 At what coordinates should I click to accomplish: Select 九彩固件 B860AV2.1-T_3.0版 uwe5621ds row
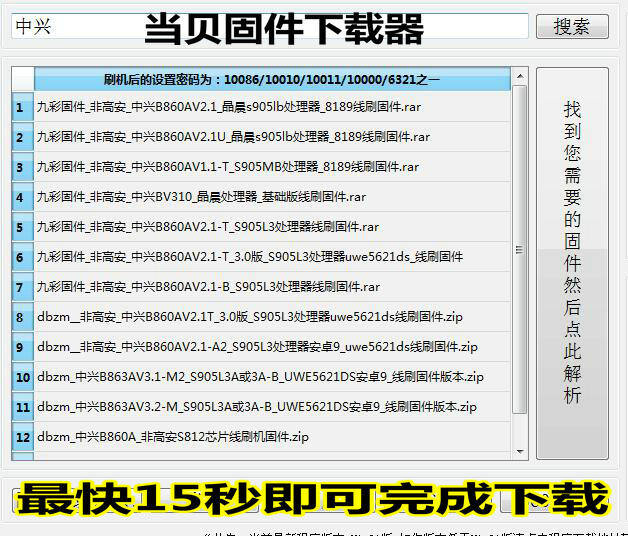click(x=272, y=257)
